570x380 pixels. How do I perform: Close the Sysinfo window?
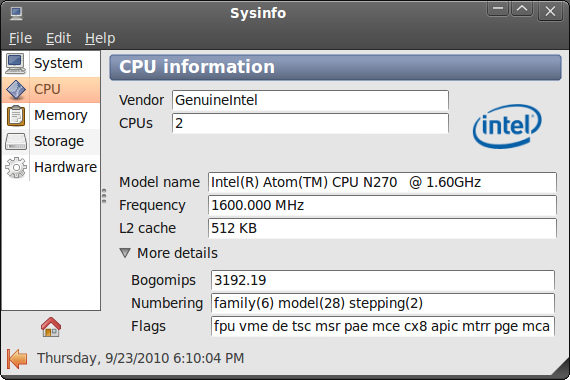pos(550,11)
